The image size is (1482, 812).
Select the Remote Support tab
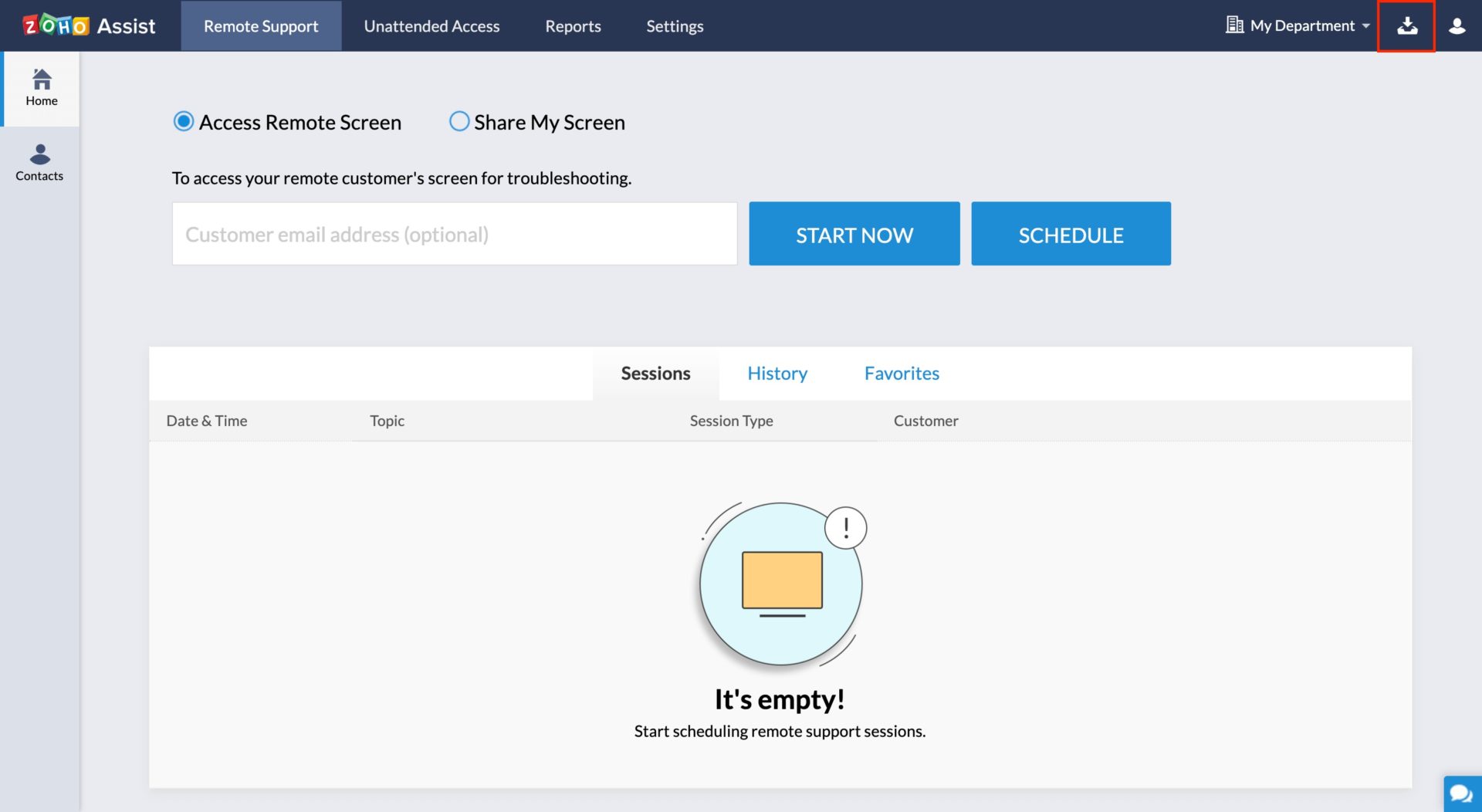(260, 25)
